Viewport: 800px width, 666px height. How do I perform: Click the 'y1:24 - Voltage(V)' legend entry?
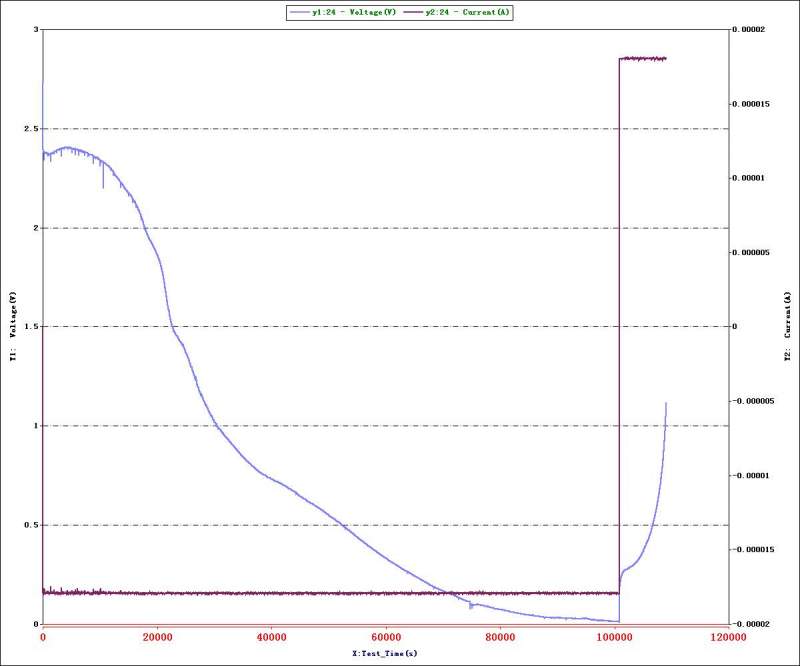[x=343, y=12]
